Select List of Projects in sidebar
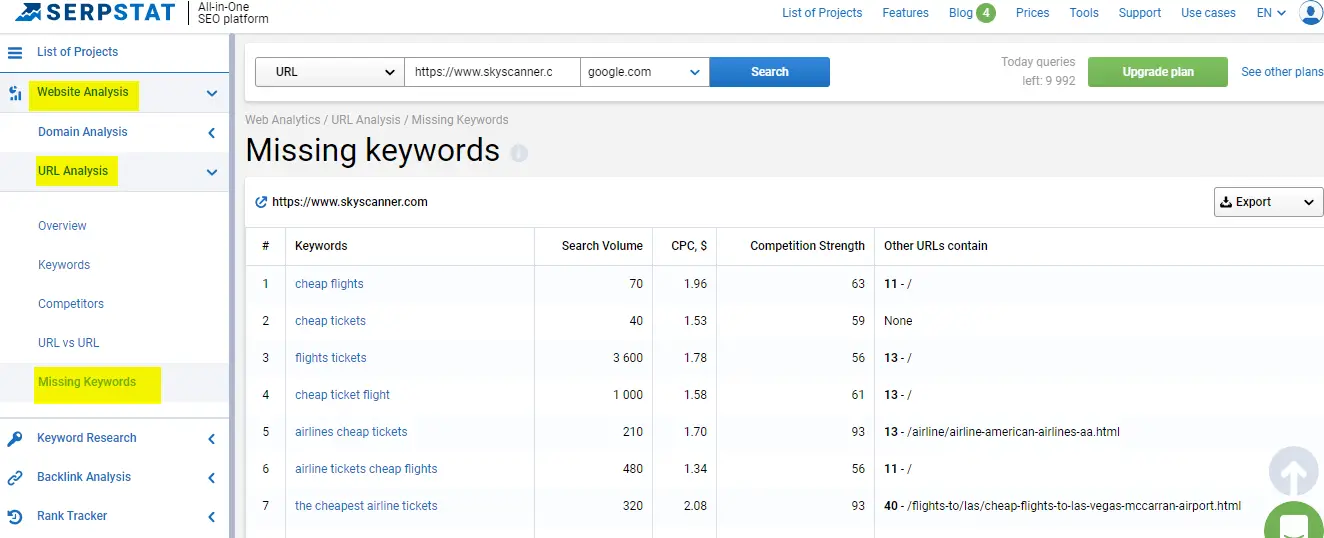The height and width of the screenshot is (538, 1324). click(77, 52)
